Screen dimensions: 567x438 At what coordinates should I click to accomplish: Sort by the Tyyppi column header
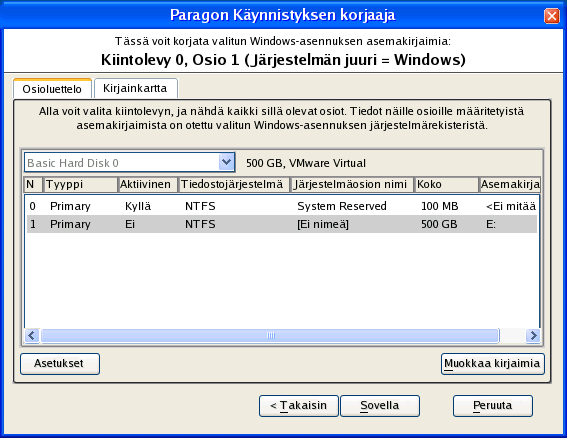80,184
